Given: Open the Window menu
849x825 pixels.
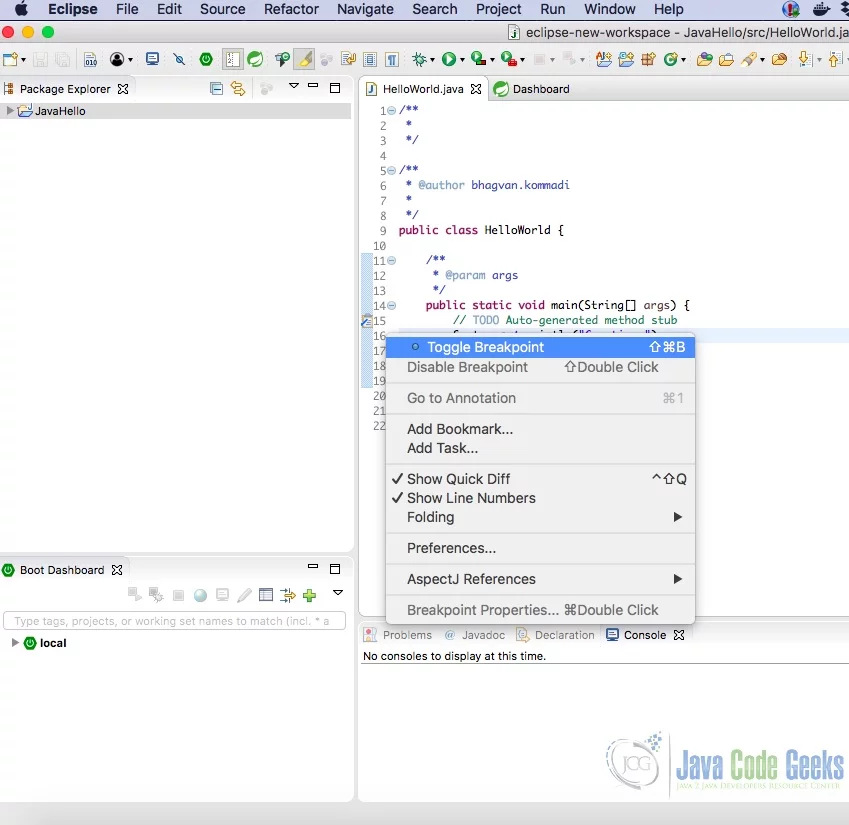Looking at the screenshot, I should 610,9.
